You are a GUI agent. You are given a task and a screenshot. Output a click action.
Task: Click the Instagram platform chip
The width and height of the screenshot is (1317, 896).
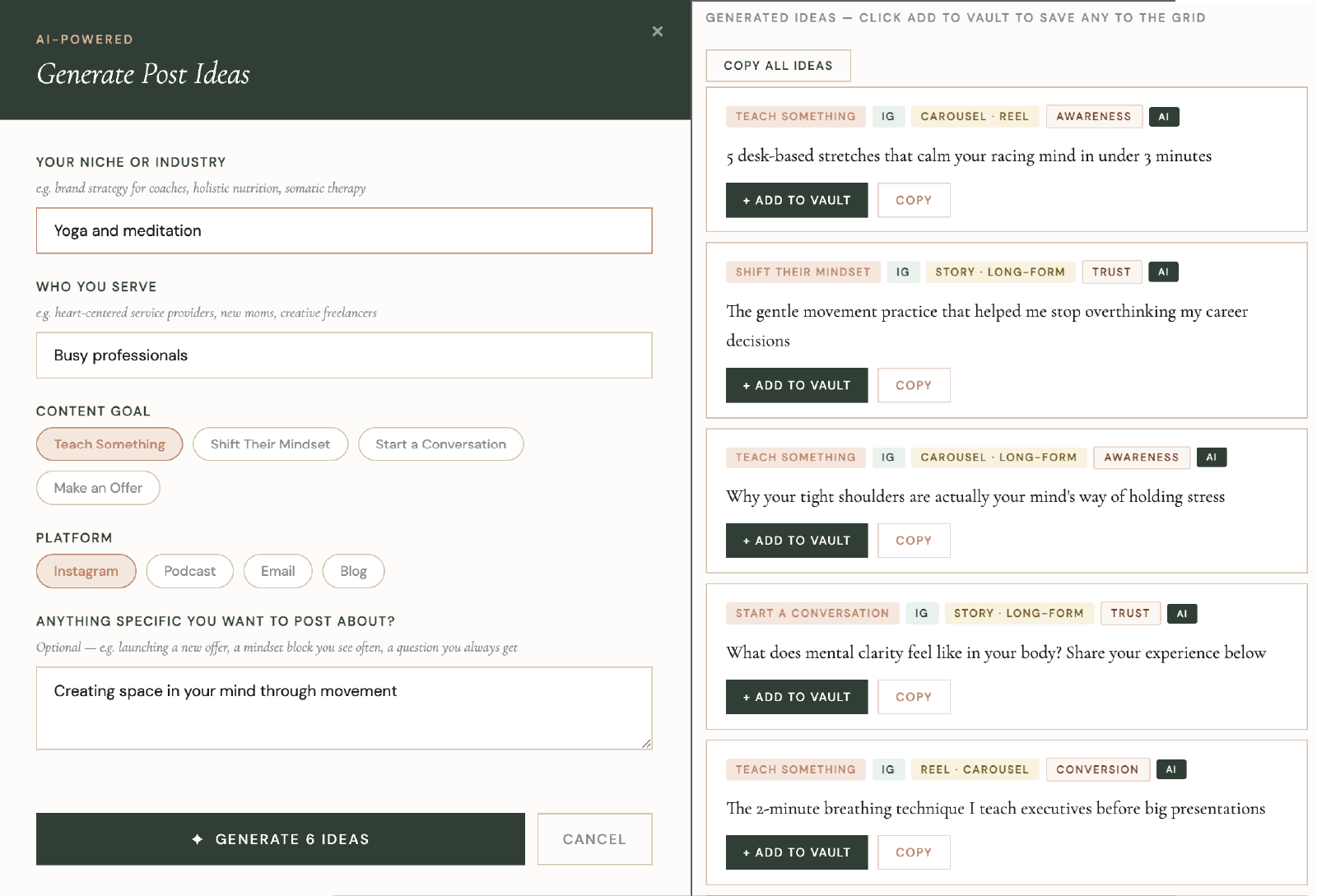(86, 571)
